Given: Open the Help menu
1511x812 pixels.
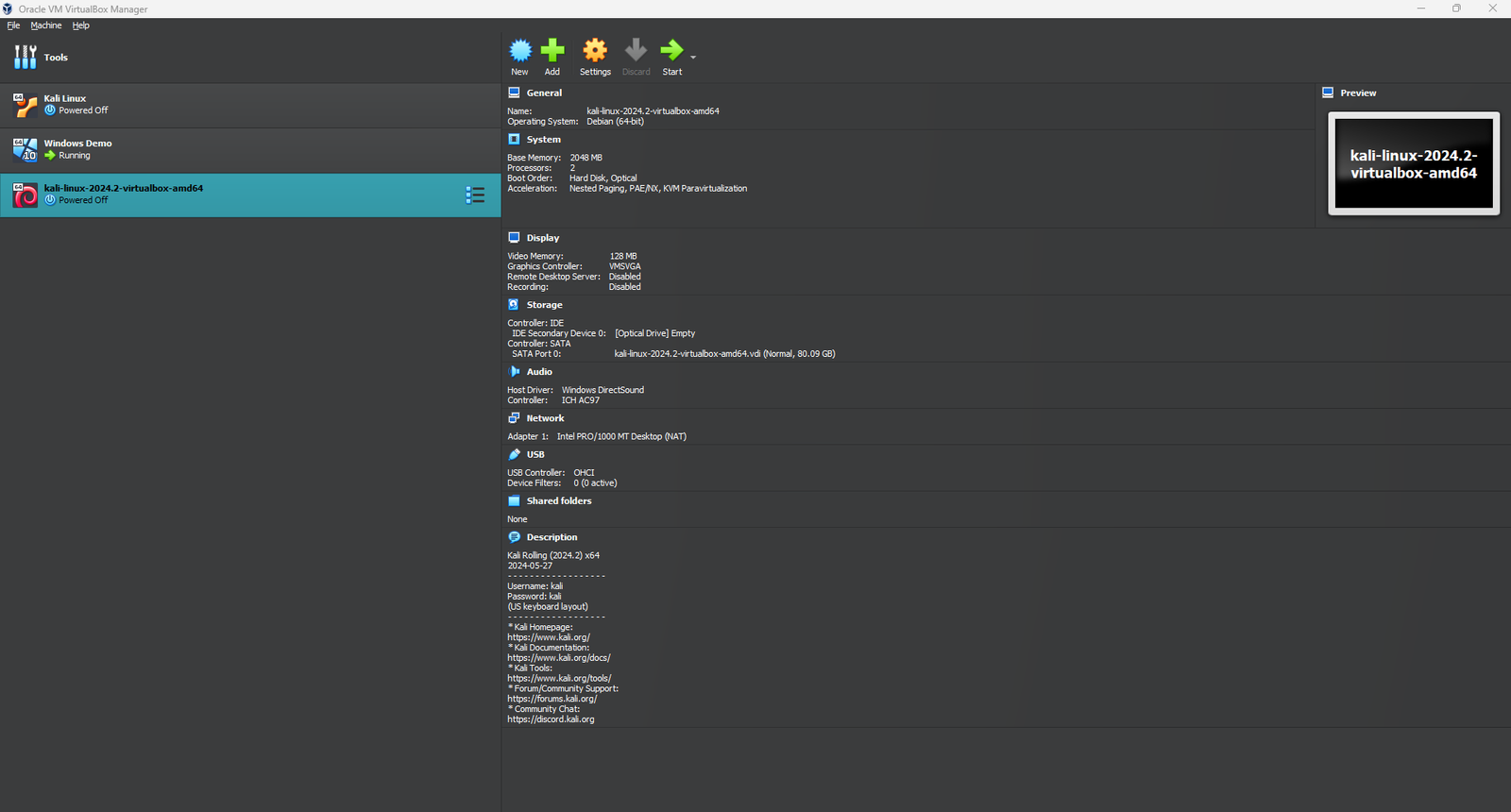Looking at the screenshot, I should coord(81,25).
